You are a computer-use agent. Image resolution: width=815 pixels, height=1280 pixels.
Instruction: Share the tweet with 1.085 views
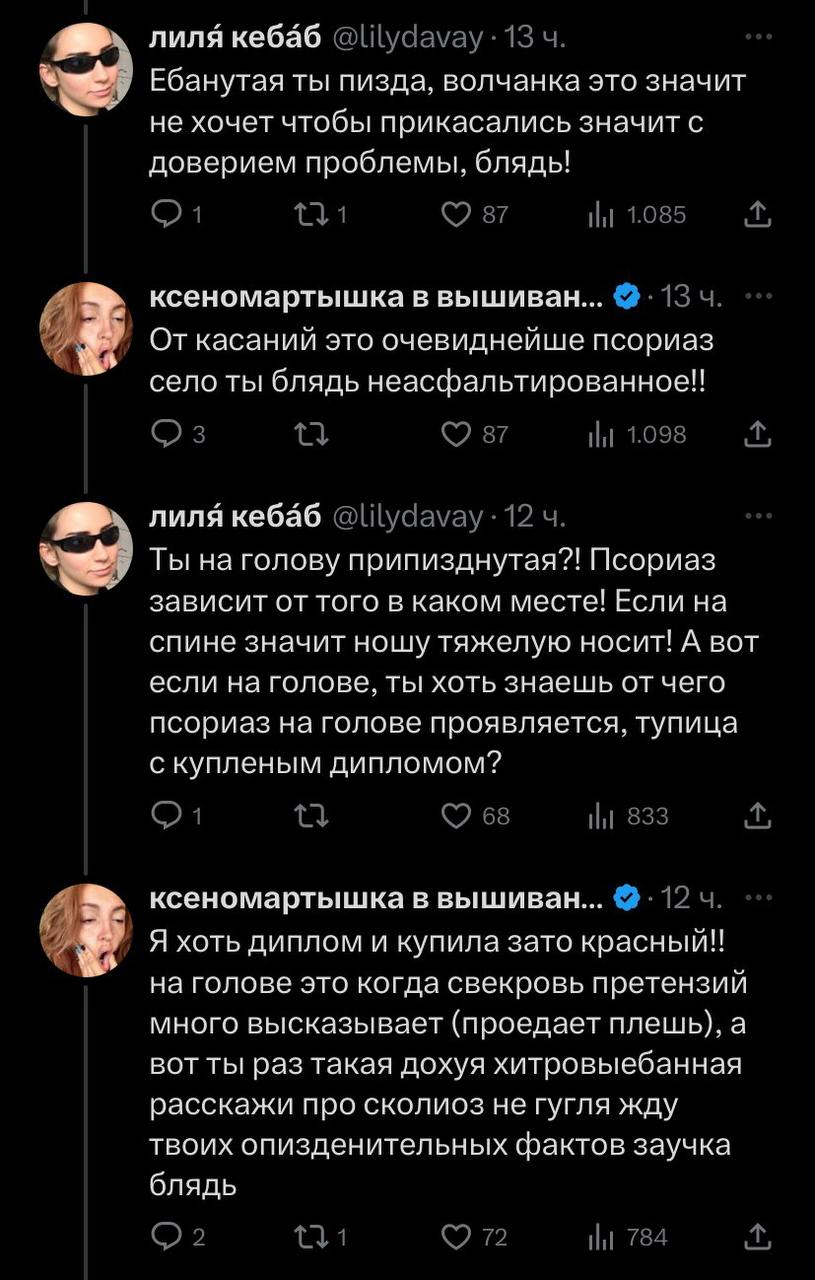click(759, 214)
